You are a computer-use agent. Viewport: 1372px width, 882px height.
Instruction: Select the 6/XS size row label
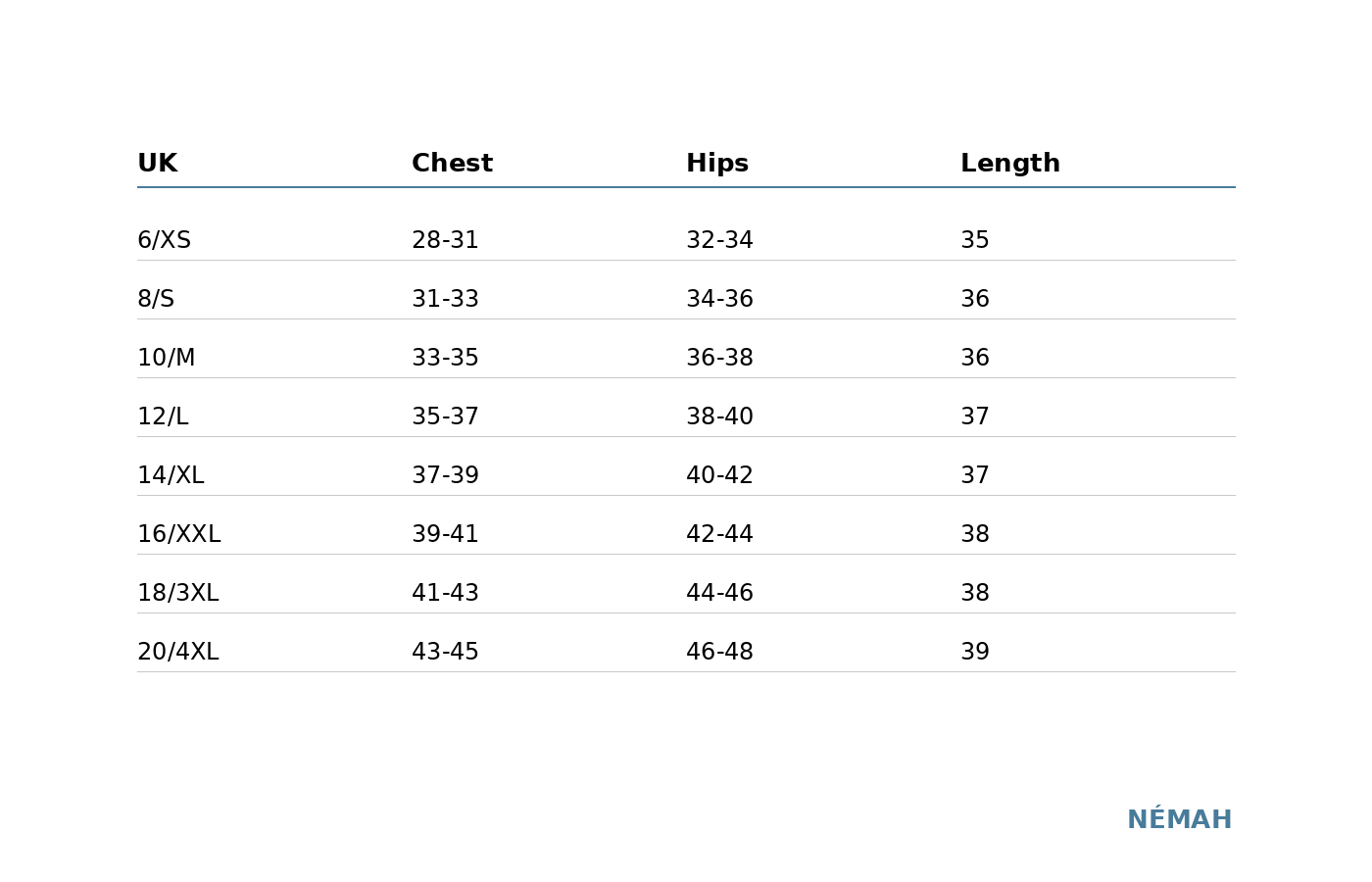(164, 240)
